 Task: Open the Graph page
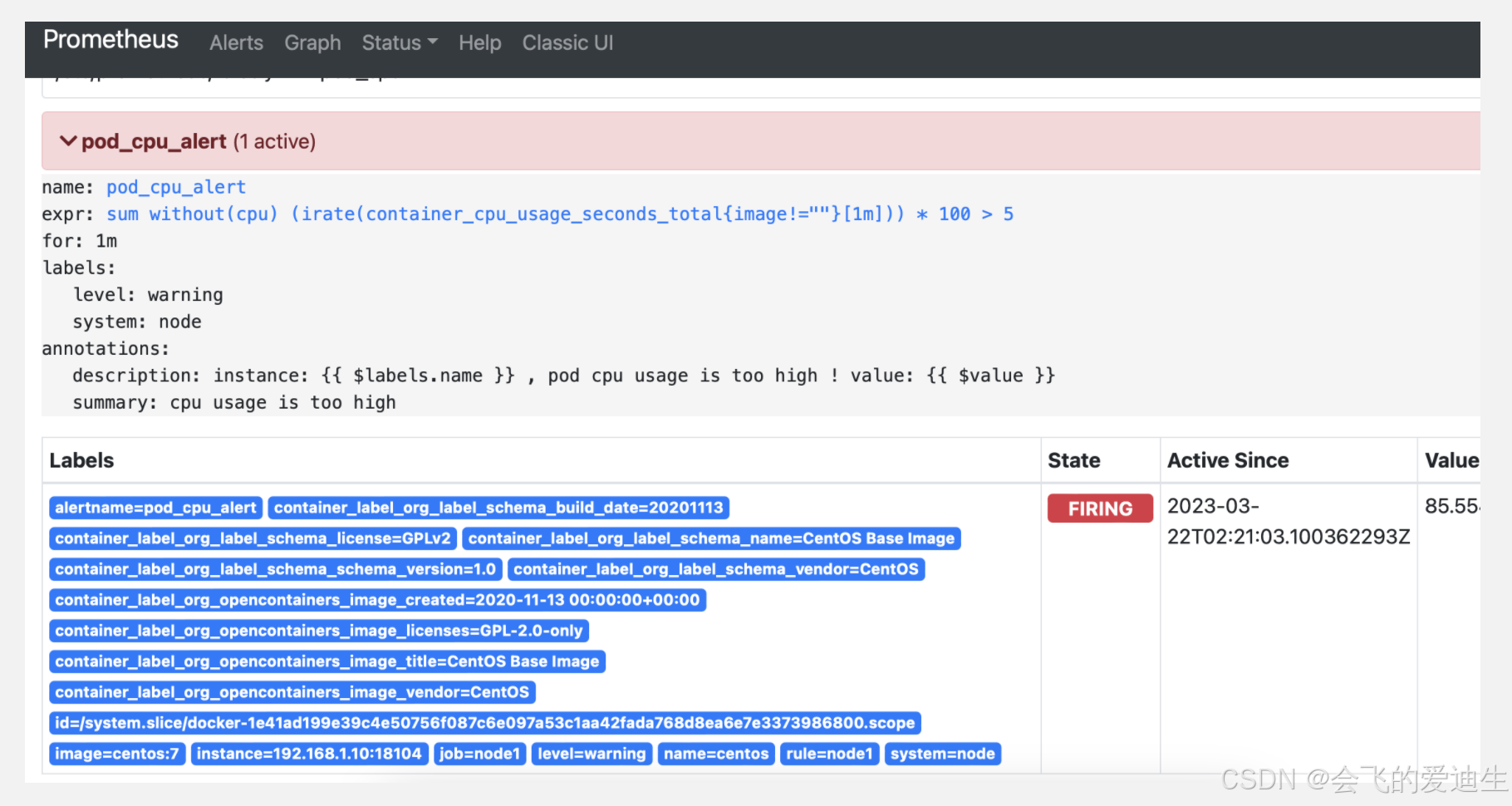(x=312, y=42)
